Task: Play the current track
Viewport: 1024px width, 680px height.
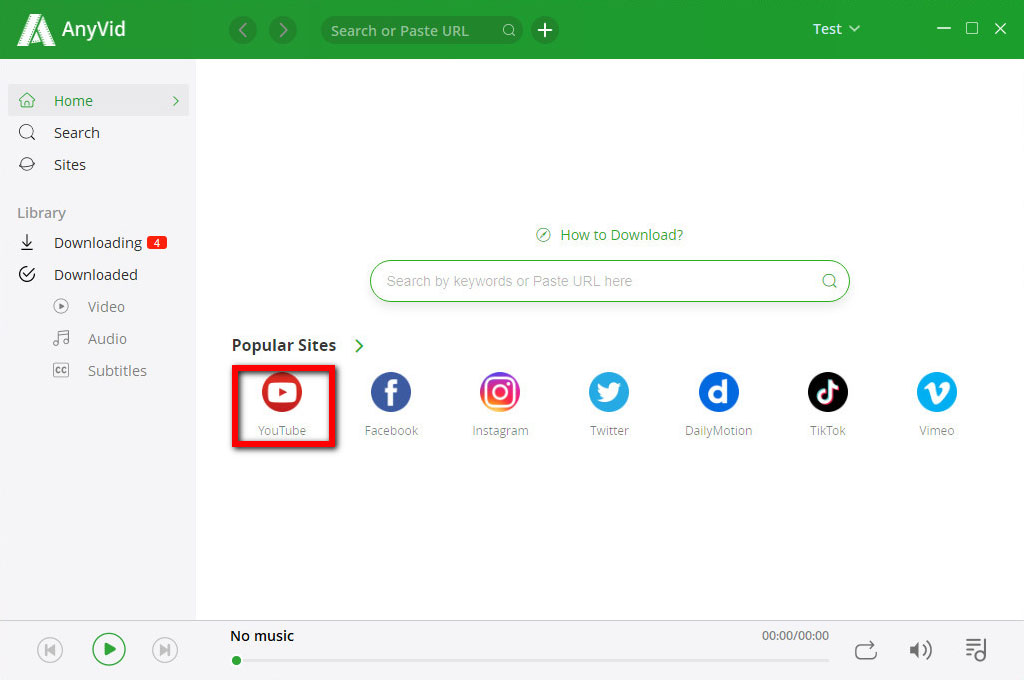Action: pos(108,649)
